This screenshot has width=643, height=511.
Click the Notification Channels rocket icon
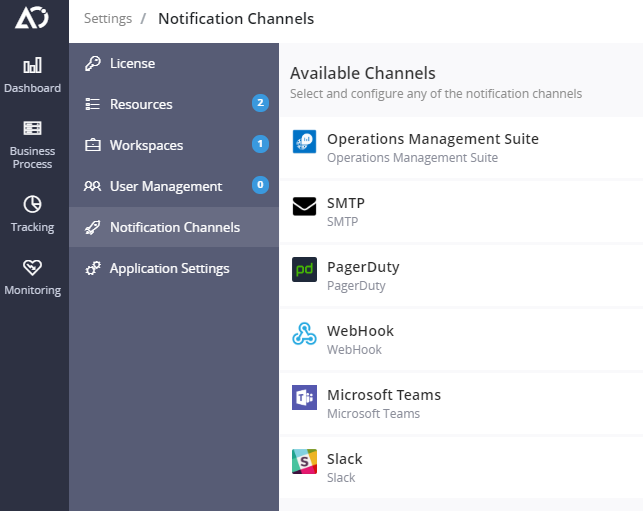(93, 227)
